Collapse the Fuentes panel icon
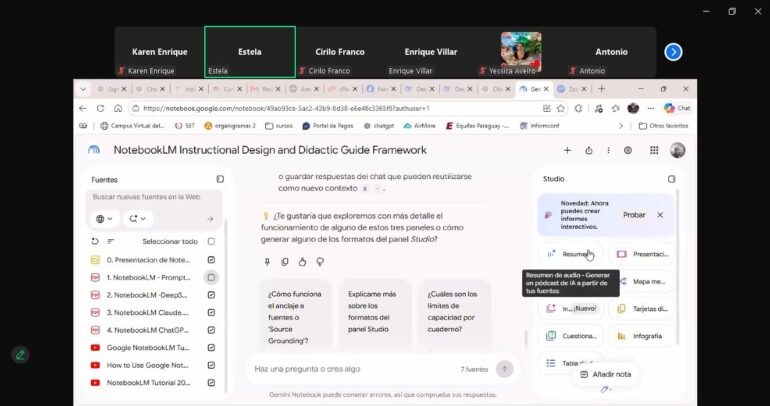770x406 pixels. [x=220, y=179]
